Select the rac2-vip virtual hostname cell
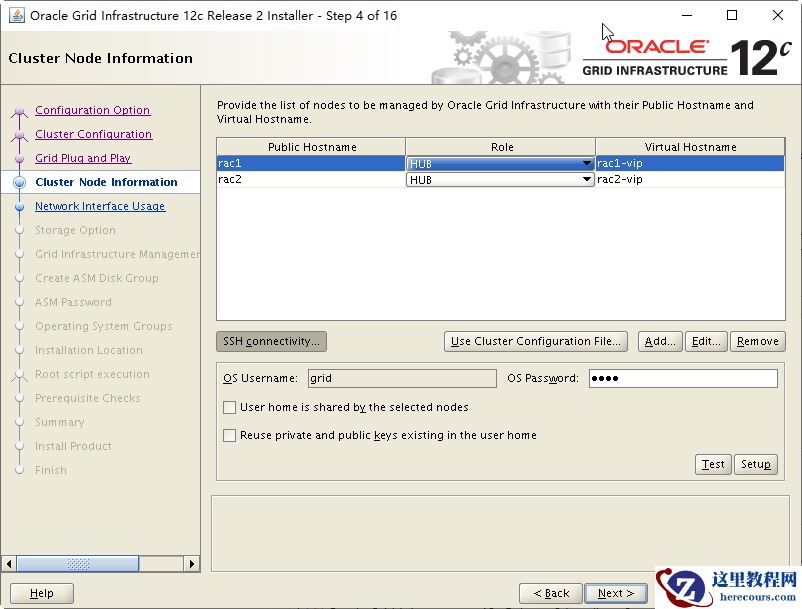 pos(690,179)
